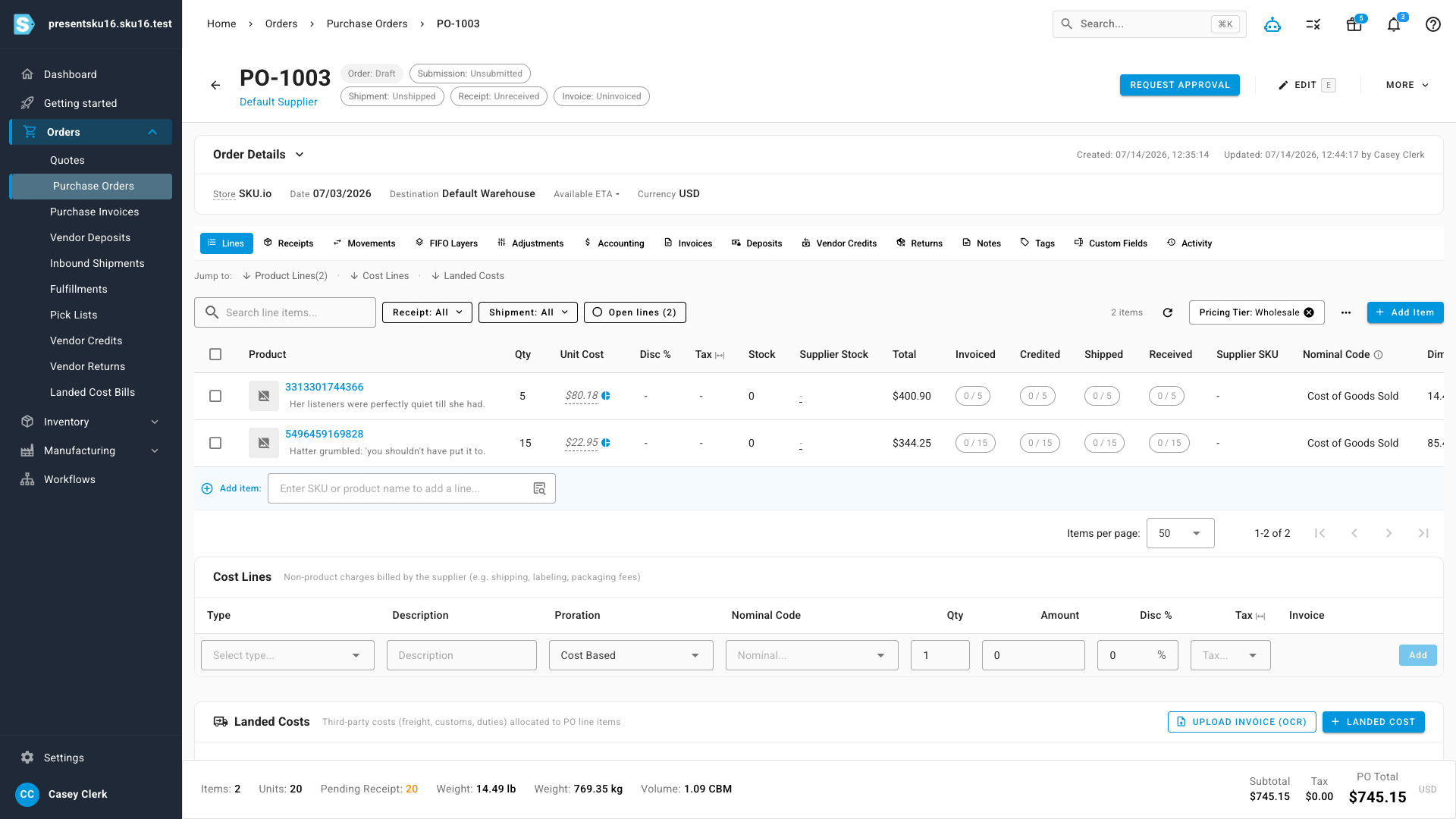The width and height of the screenshot is (1456, 819).
Task: Click the product image placeholder for 5496459169828
Action: tap(264, 443)
